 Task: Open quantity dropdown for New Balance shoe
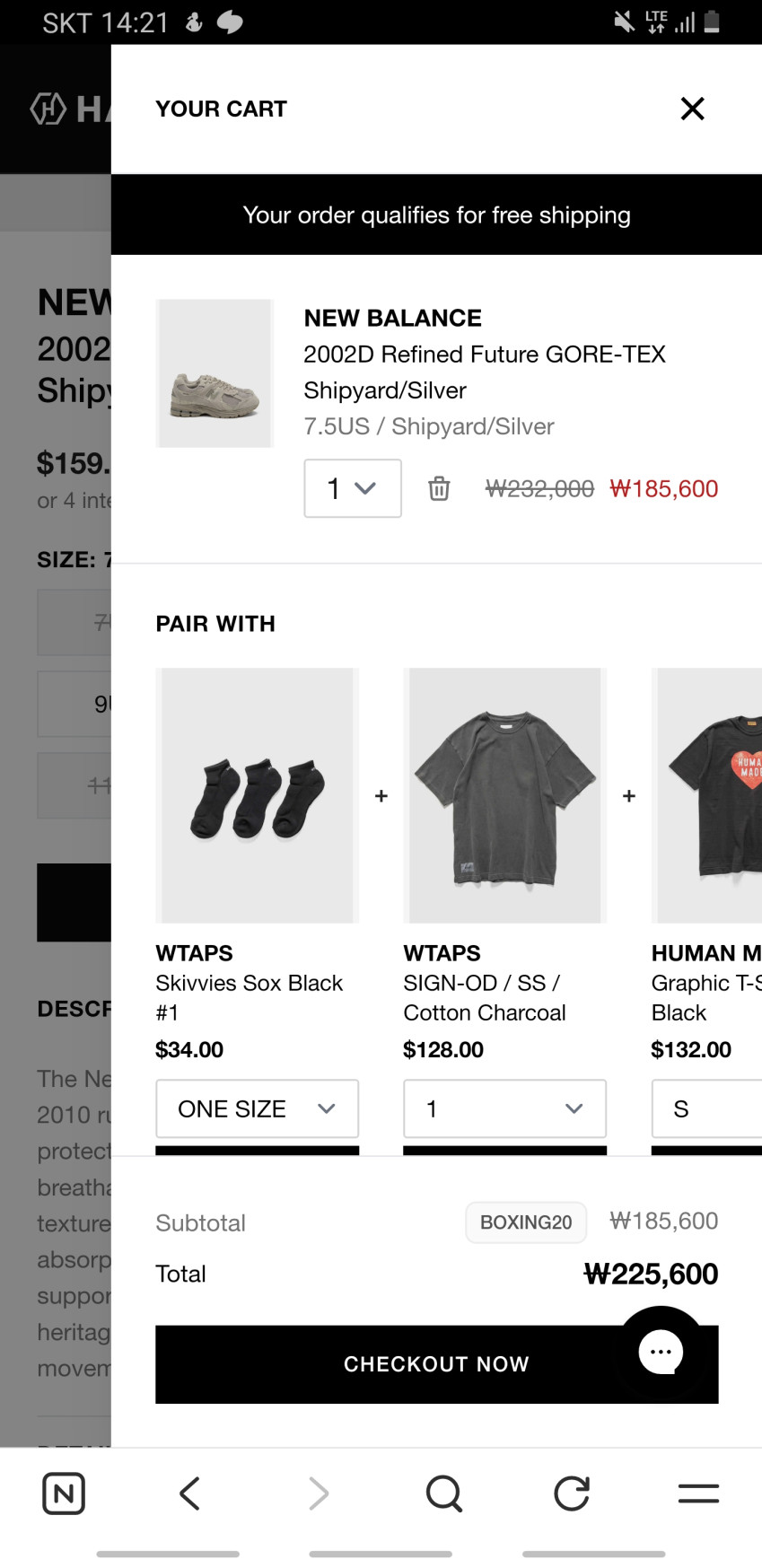(352, 488)
